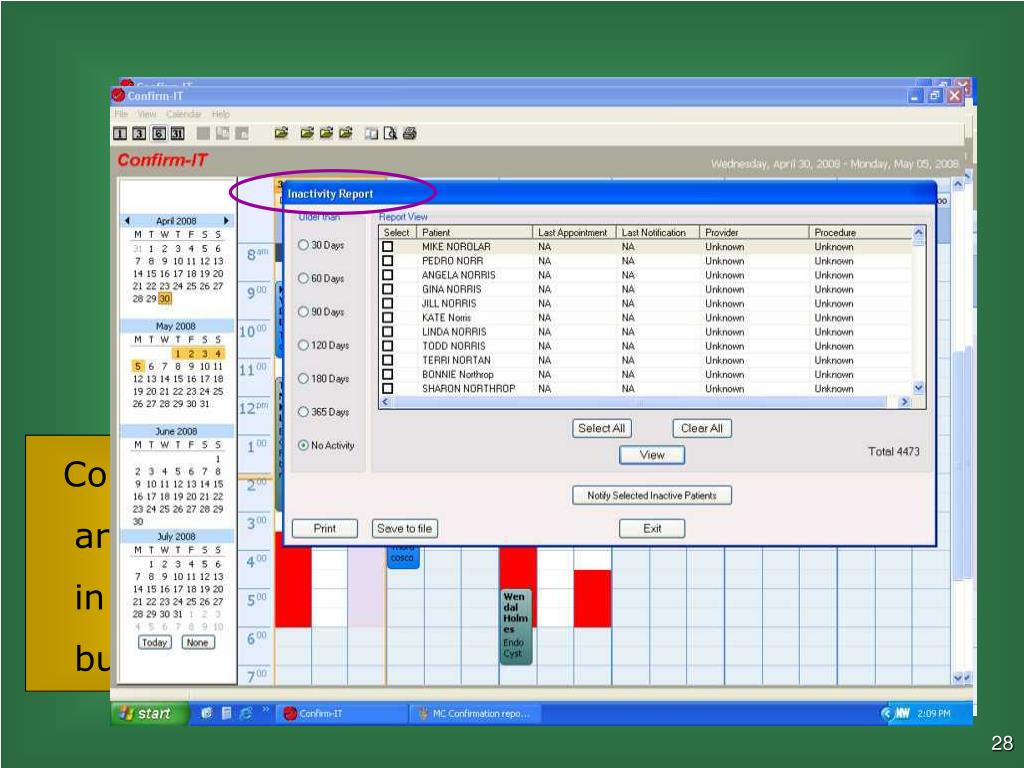Screen dimensions: 1024x768
Task: Select May 5 in the mini calendar
Action: click(138, 366)
